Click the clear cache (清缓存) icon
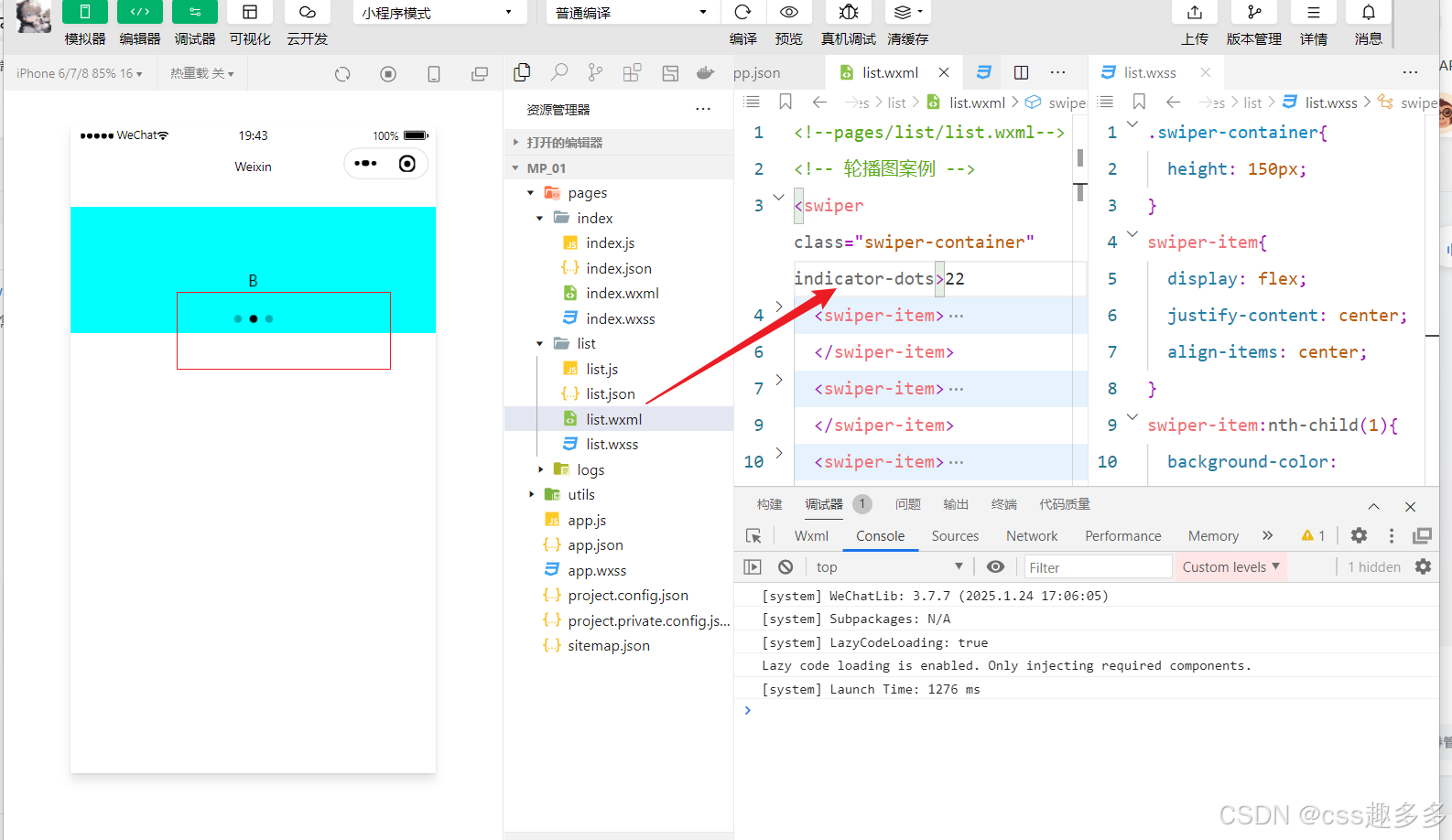This screenshot has width=1452, height=840. pyautogui.click(x=908, y=12)
